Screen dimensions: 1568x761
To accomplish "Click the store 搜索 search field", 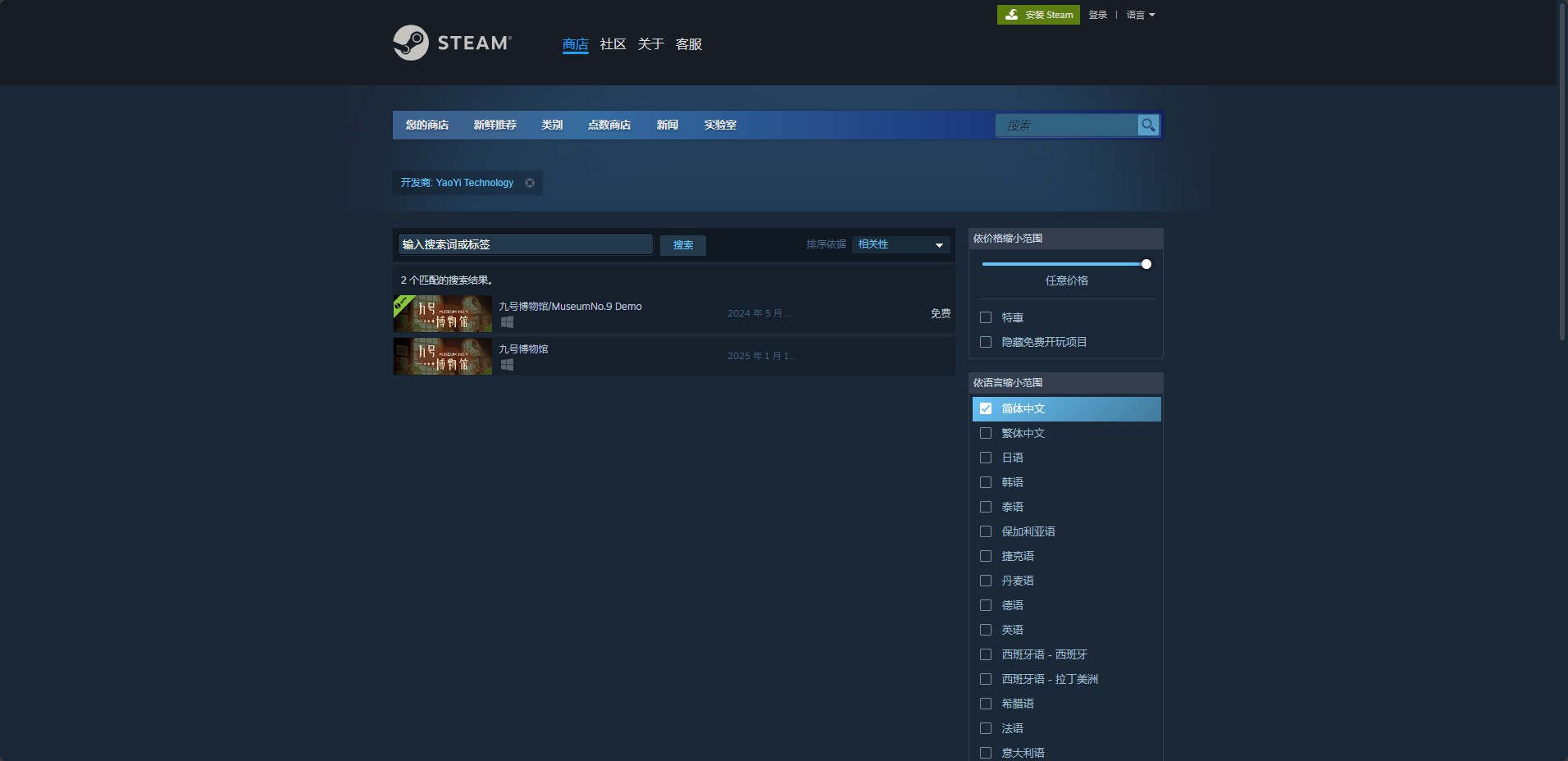I will [1066, 125].
